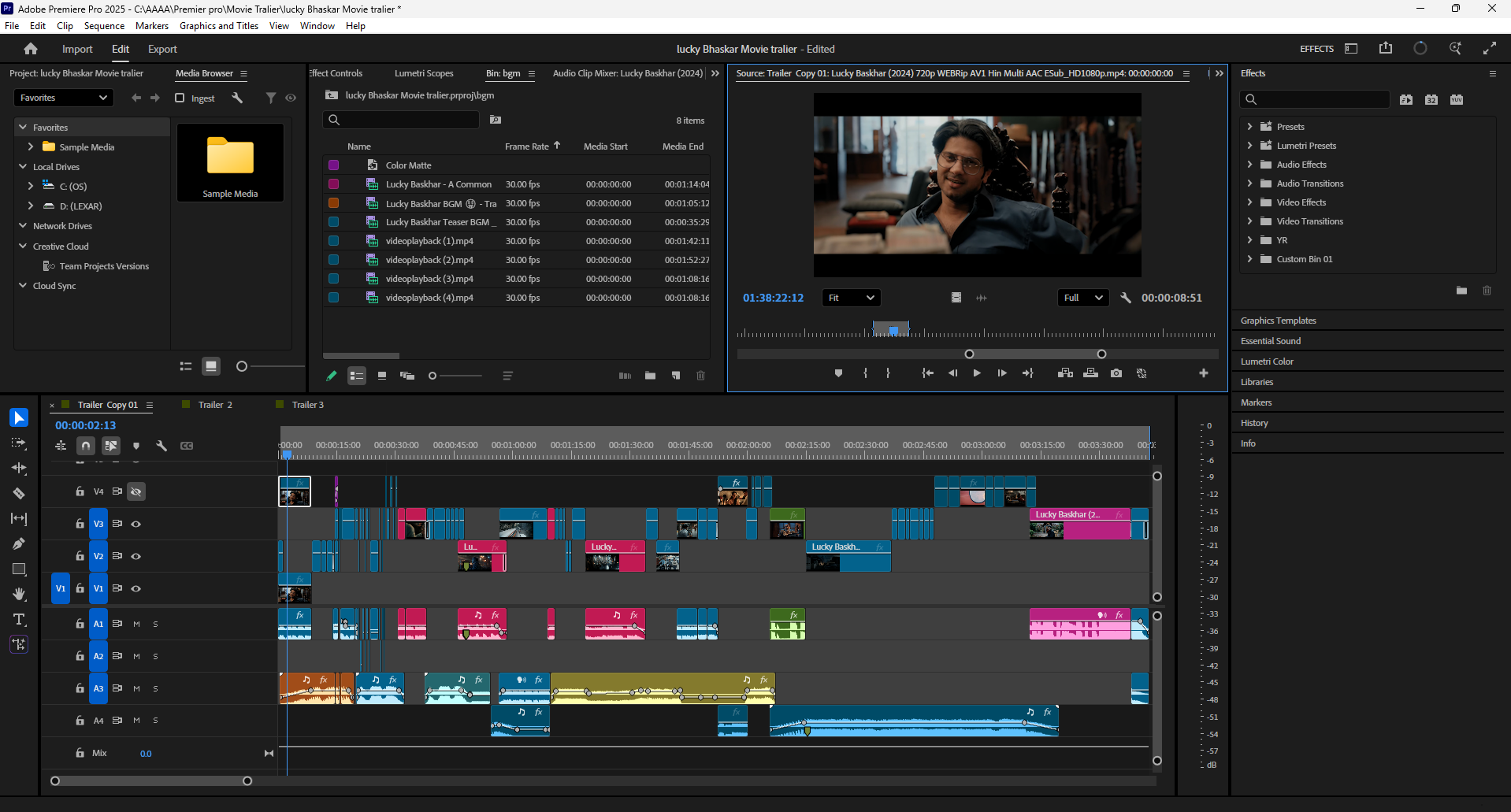Click Accelerated Effects filter icon in Effects
The height and width of the screenshot is (812, 1511).
(1406, 100)
